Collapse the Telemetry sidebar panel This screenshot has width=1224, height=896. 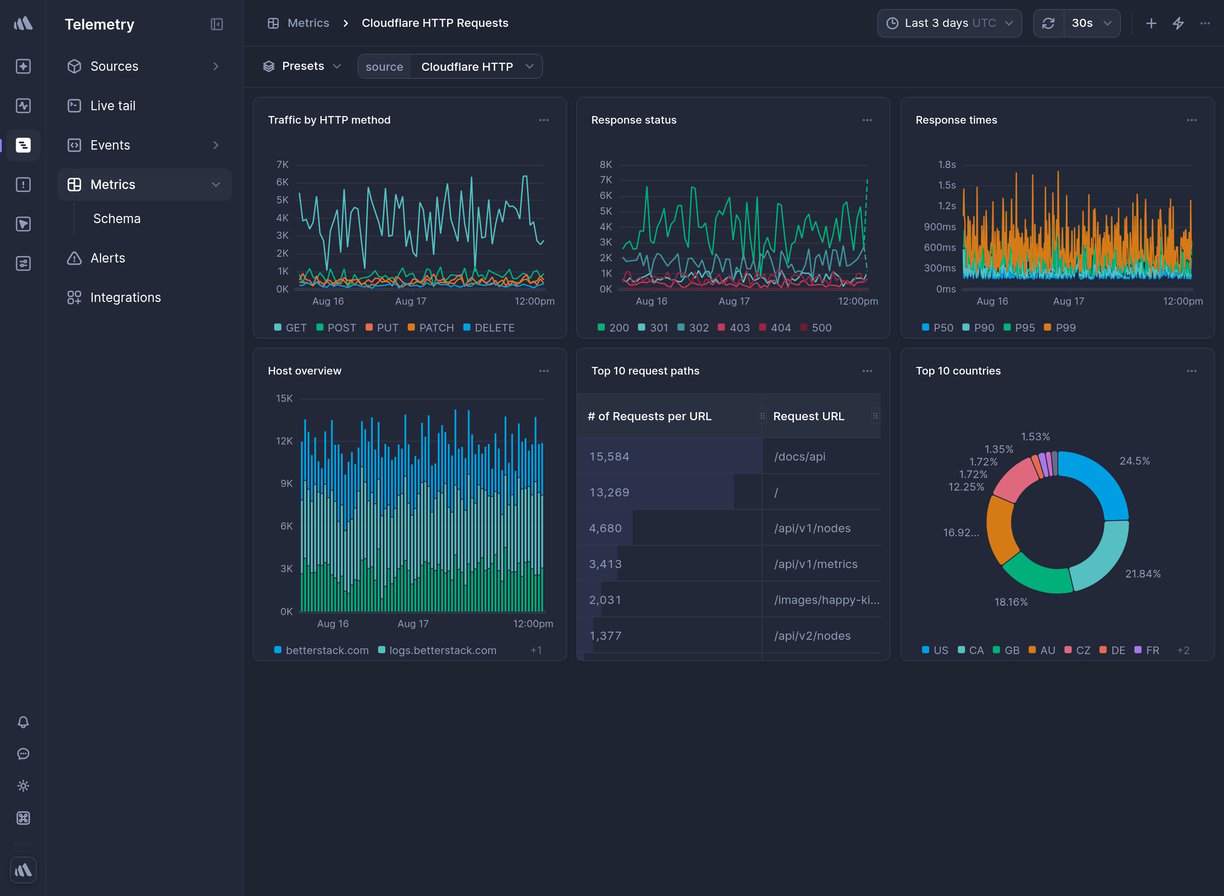217,24
